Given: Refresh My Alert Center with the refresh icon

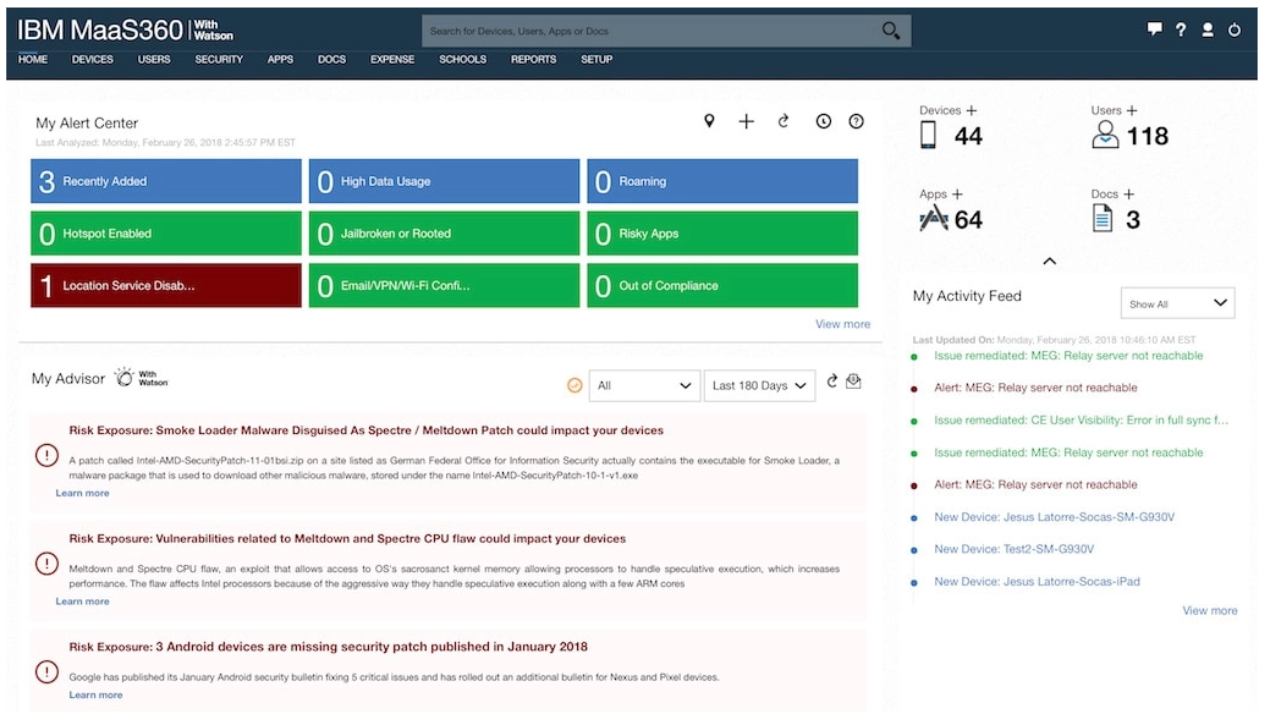Looking at the screenshot, I should pyautogui.click(x=784, y=121).
